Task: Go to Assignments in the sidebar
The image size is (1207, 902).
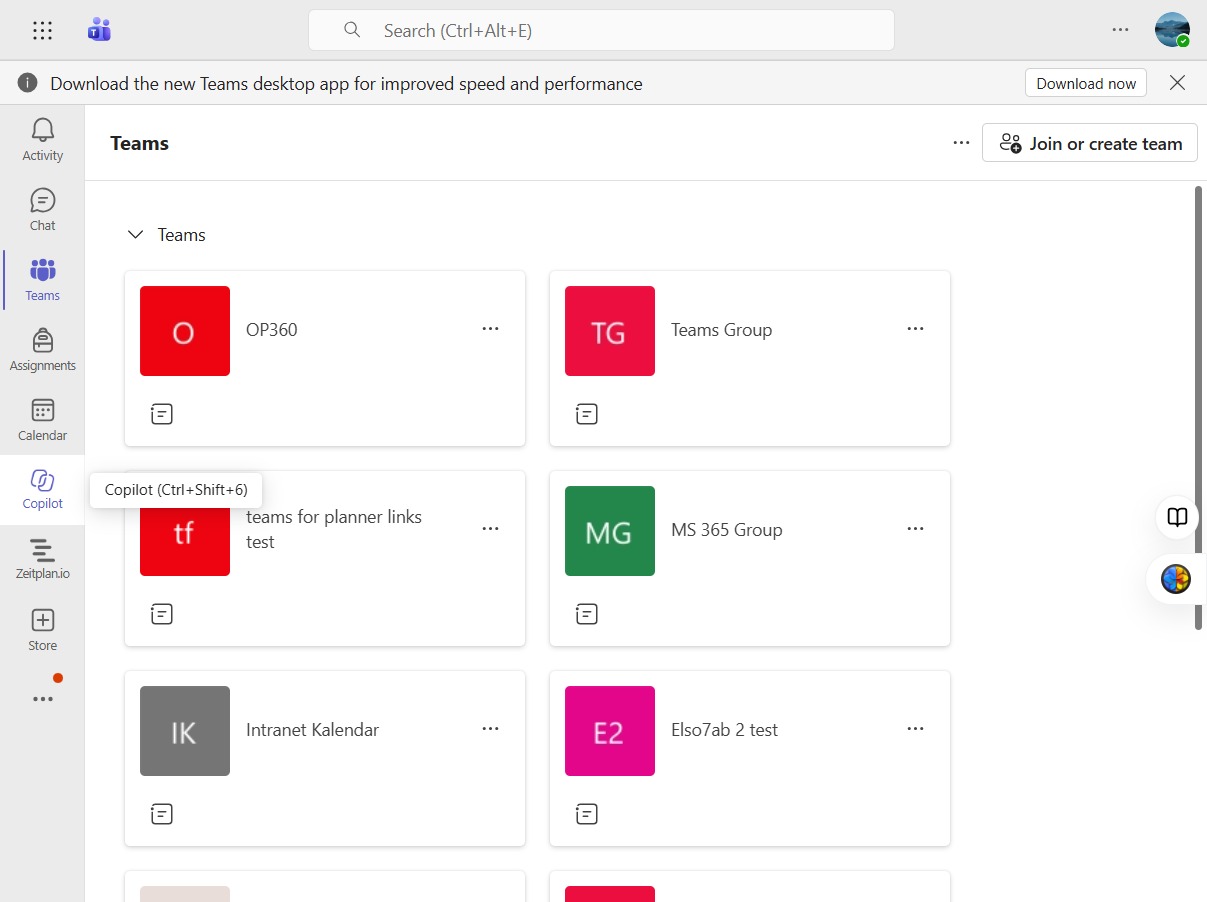Action: tap(42, 350)
